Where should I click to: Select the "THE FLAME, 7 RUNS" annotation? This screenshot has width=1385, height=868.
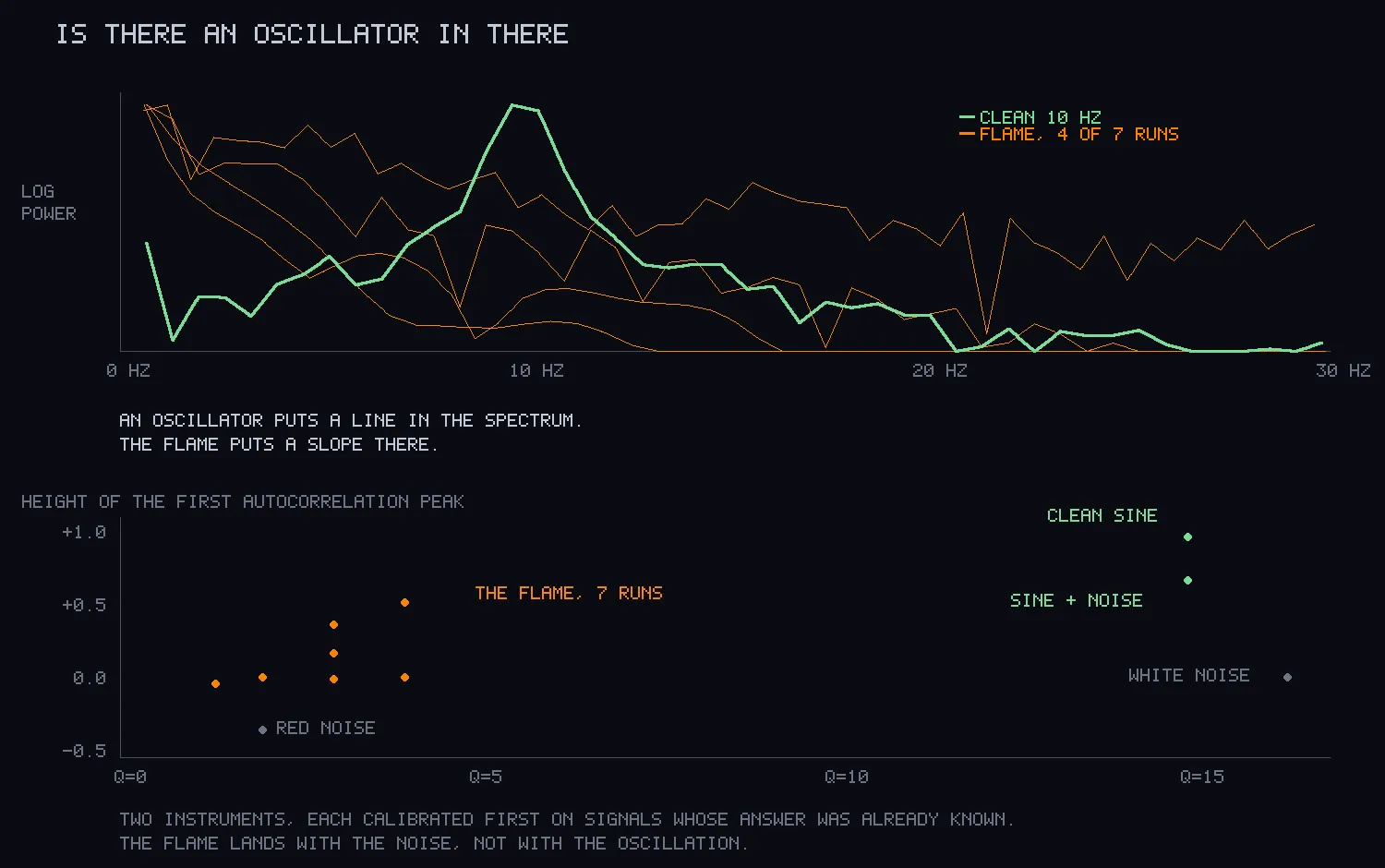[x=569, y=593]
